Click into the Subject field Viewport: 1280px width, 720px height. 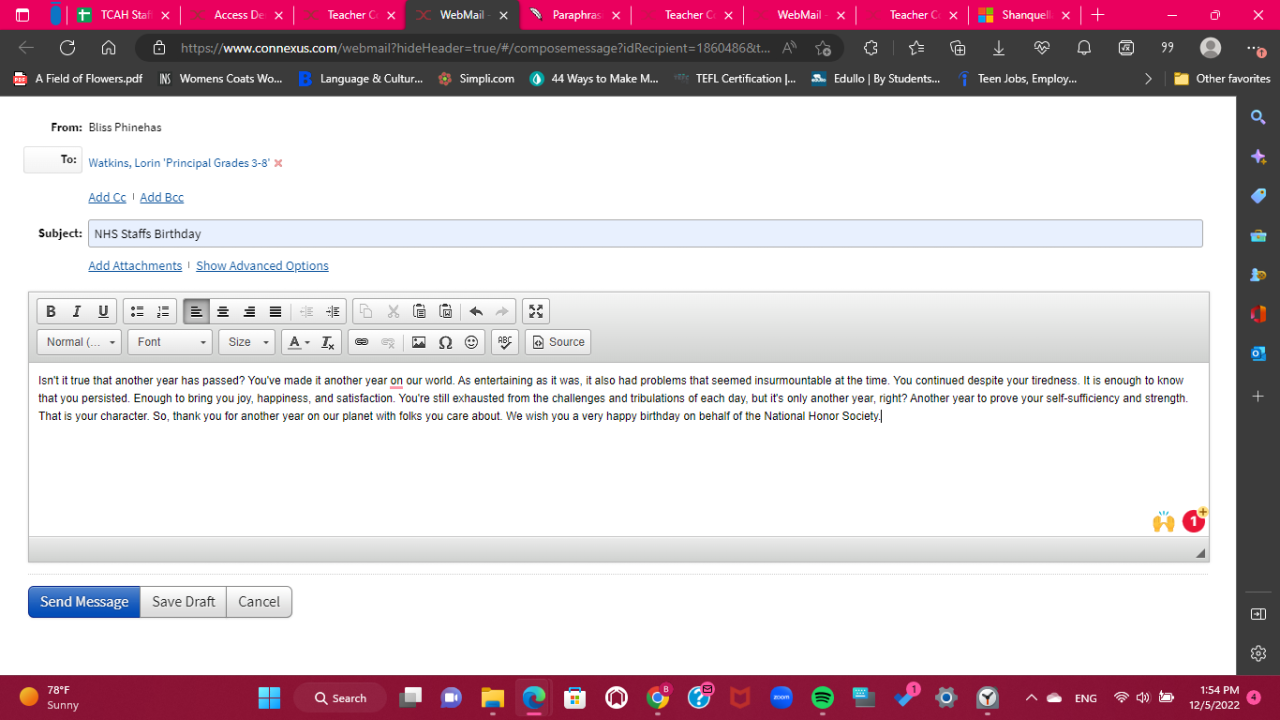645,234
